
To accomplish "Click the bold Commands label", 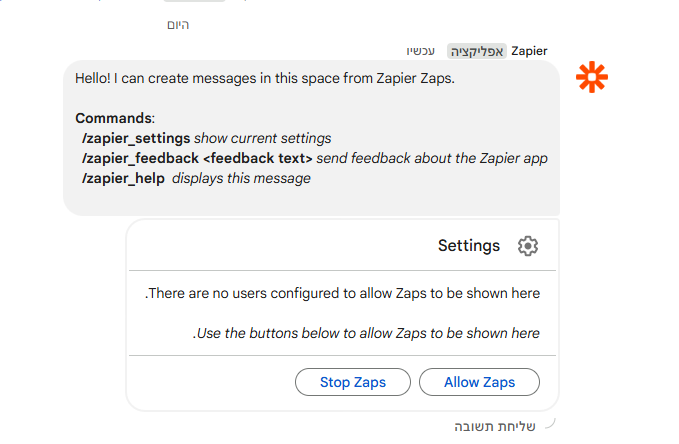I will (113, 118).
